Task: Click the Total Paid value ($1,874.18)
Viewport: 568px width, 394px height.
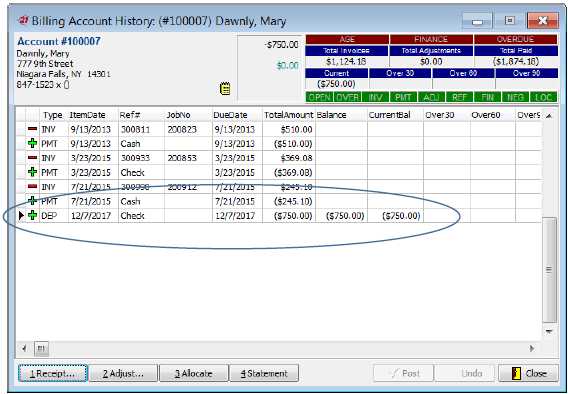Action: pyautogui.click(x=515, y=62)
